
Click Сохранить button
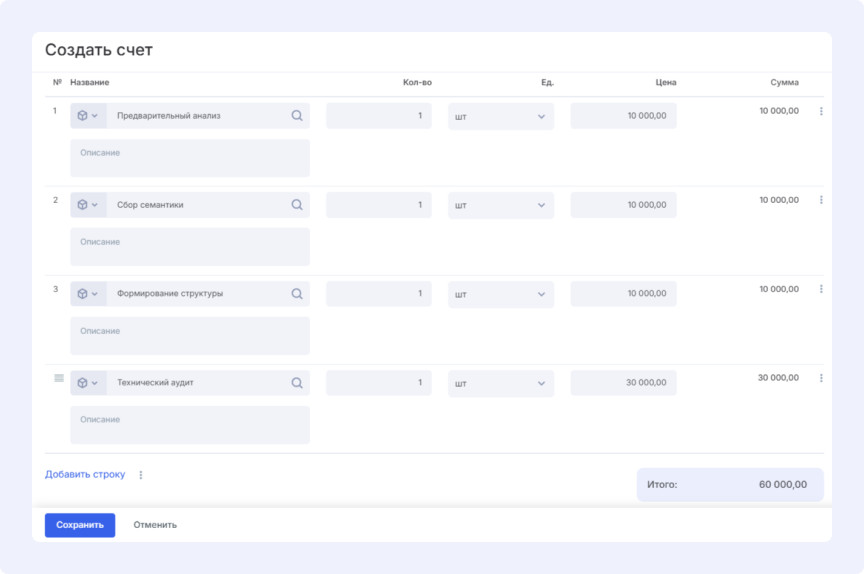(x=80, y=525)
